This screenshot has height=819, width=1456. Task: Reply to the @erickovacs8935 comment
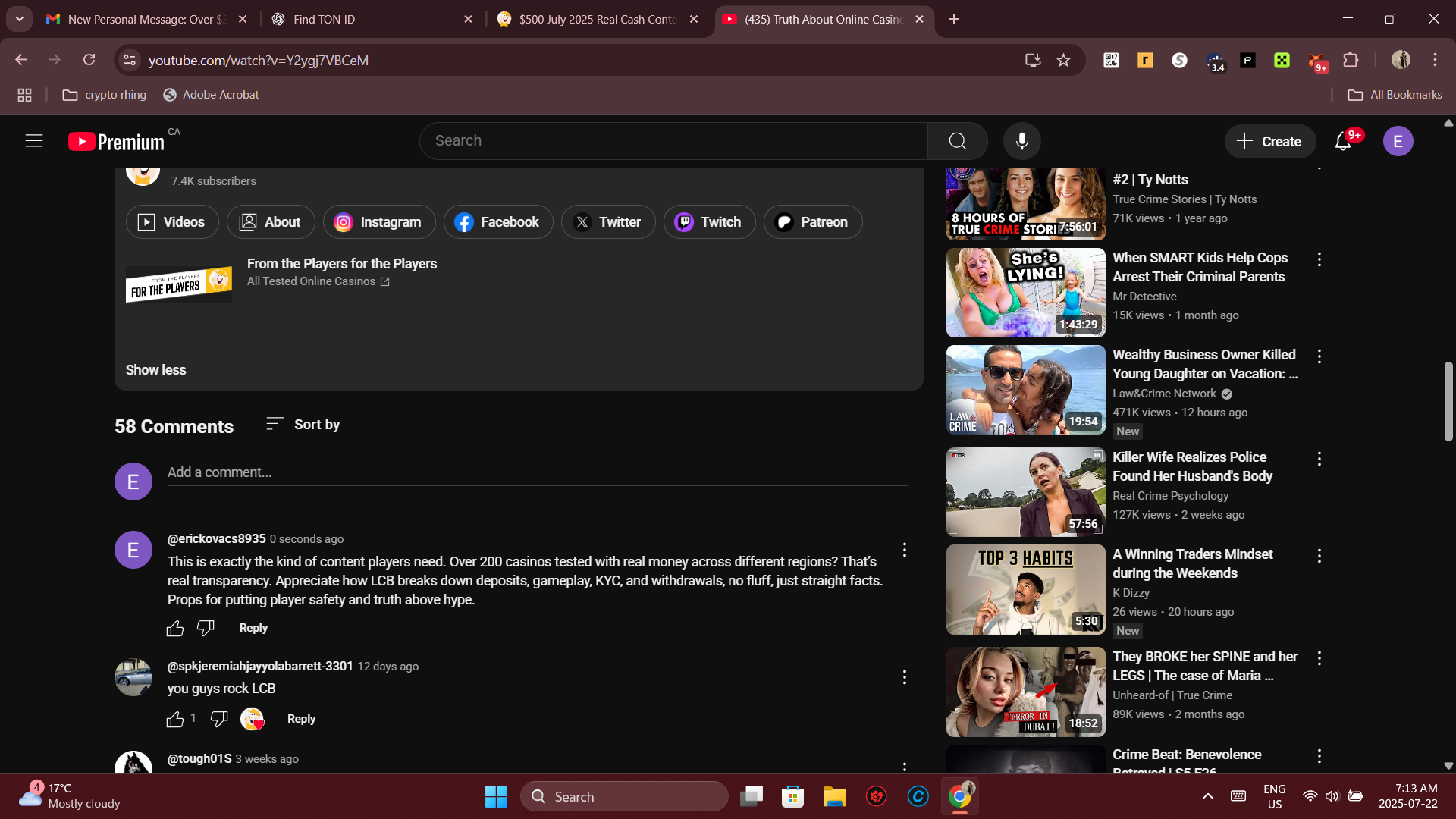click(x=253, y=628)
